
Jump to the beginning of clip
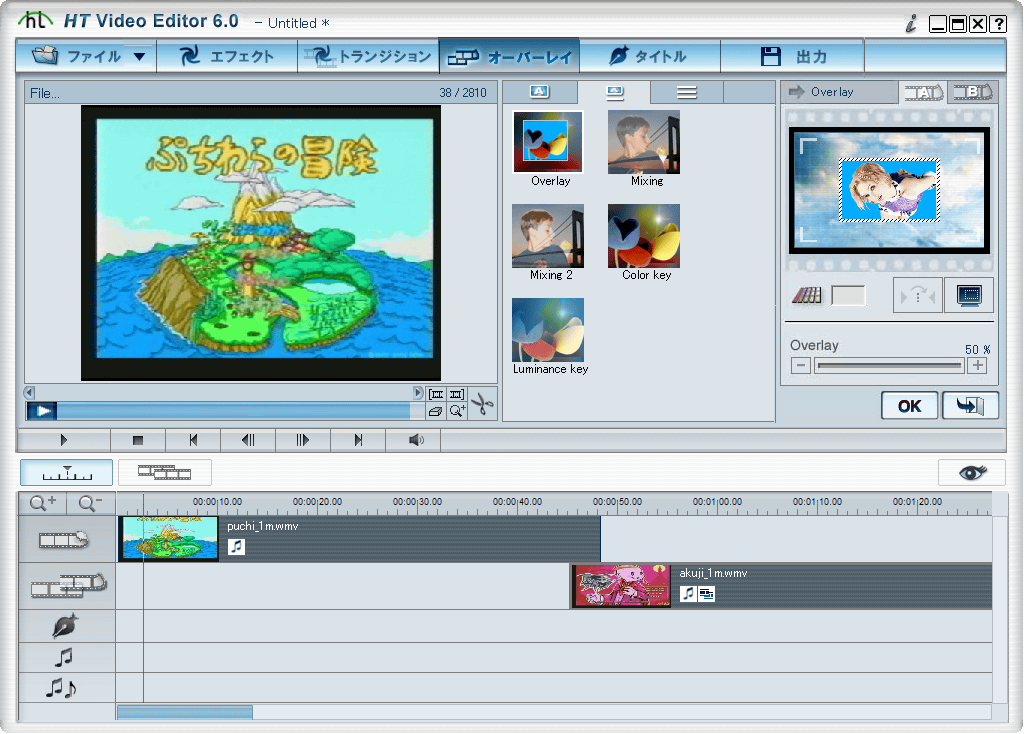coord(193,440)
